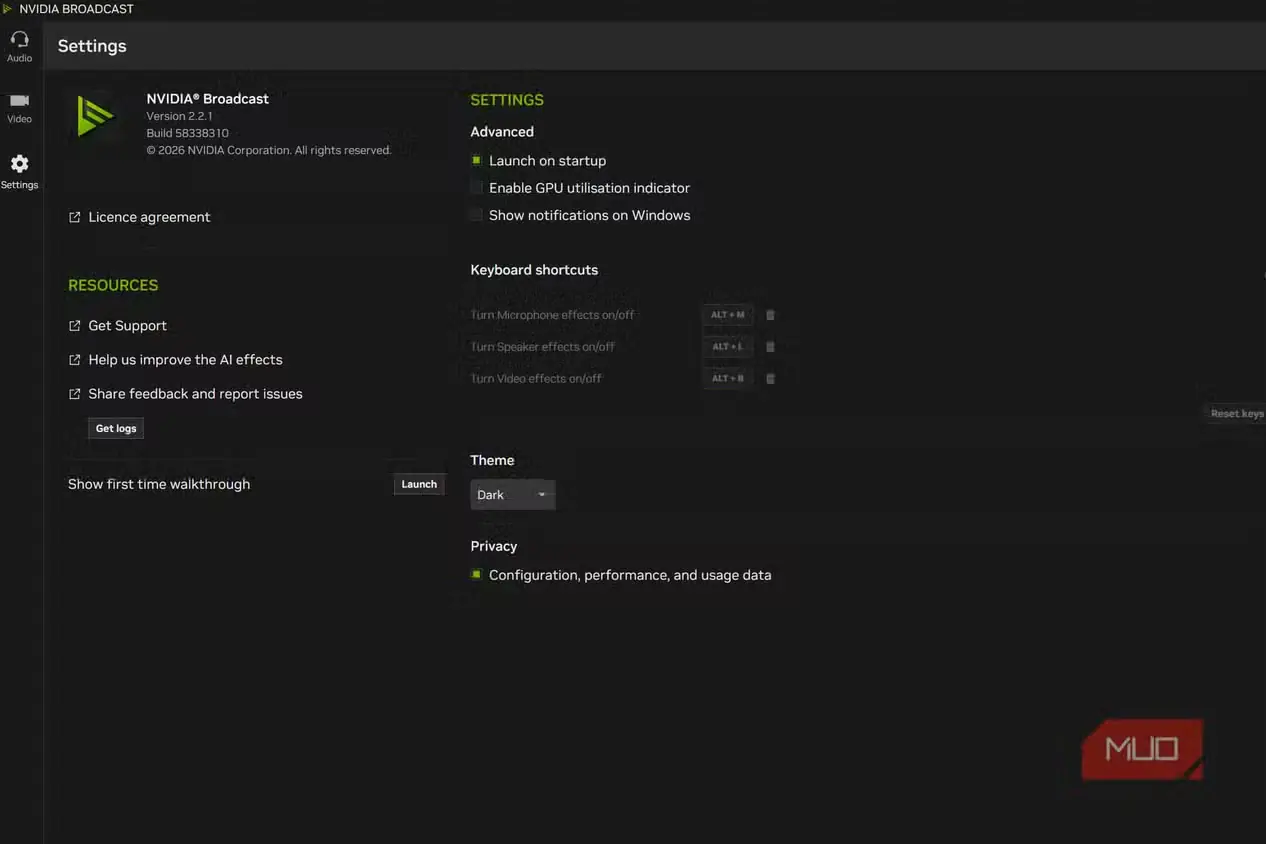Click the RESOURCES heading
Viewport: 1266px width, 844px height.
113,285
